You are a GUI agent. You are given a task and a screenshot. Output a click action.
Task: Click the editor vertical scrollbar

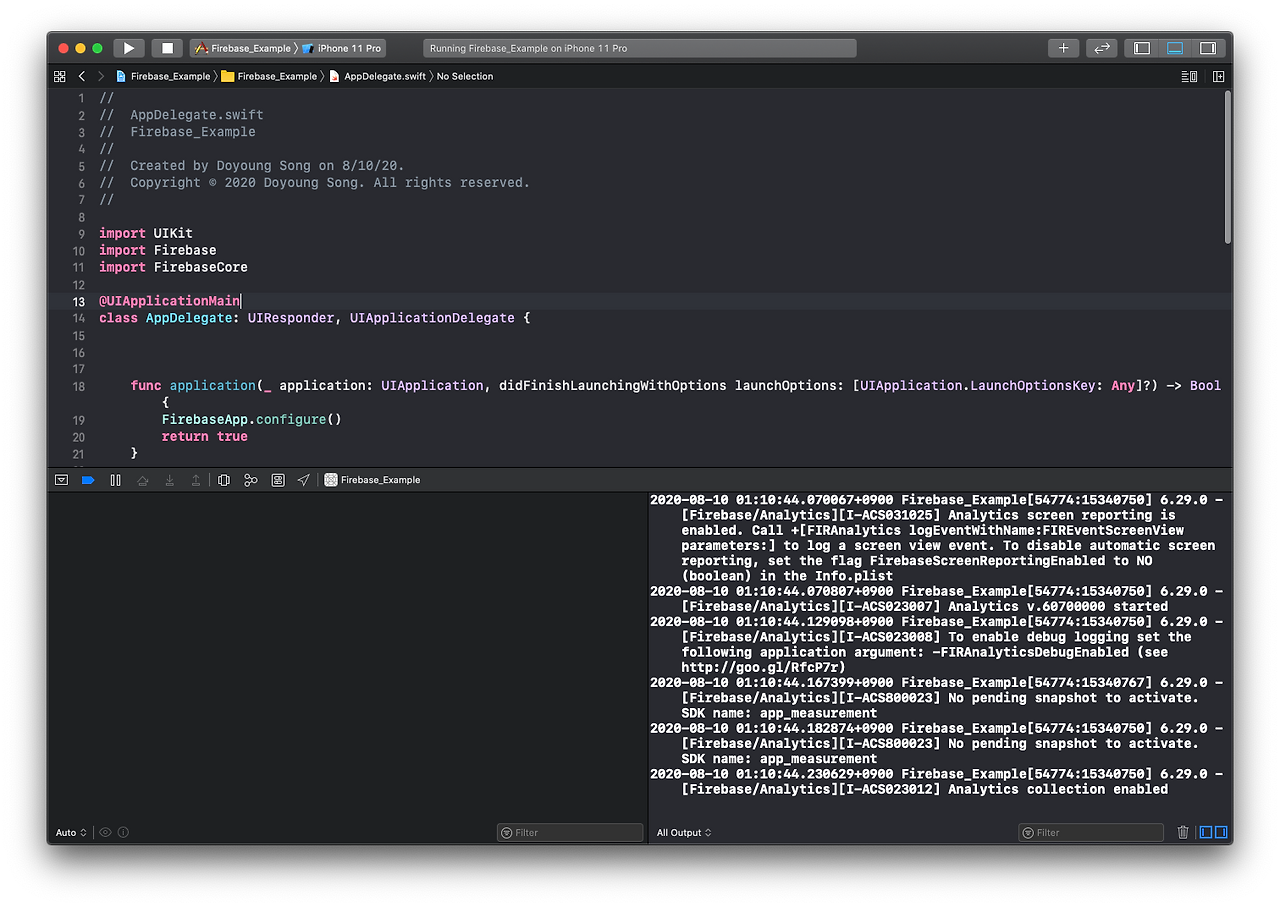[1228, 167]
